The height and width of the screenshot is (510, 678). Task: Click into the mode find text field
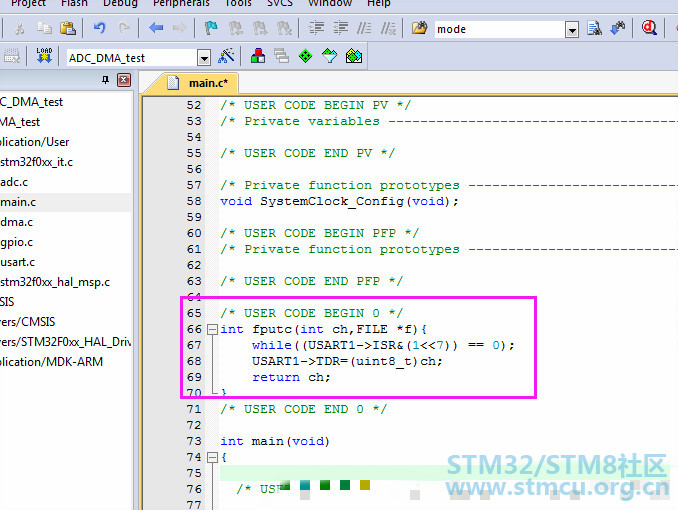point(499,29)
